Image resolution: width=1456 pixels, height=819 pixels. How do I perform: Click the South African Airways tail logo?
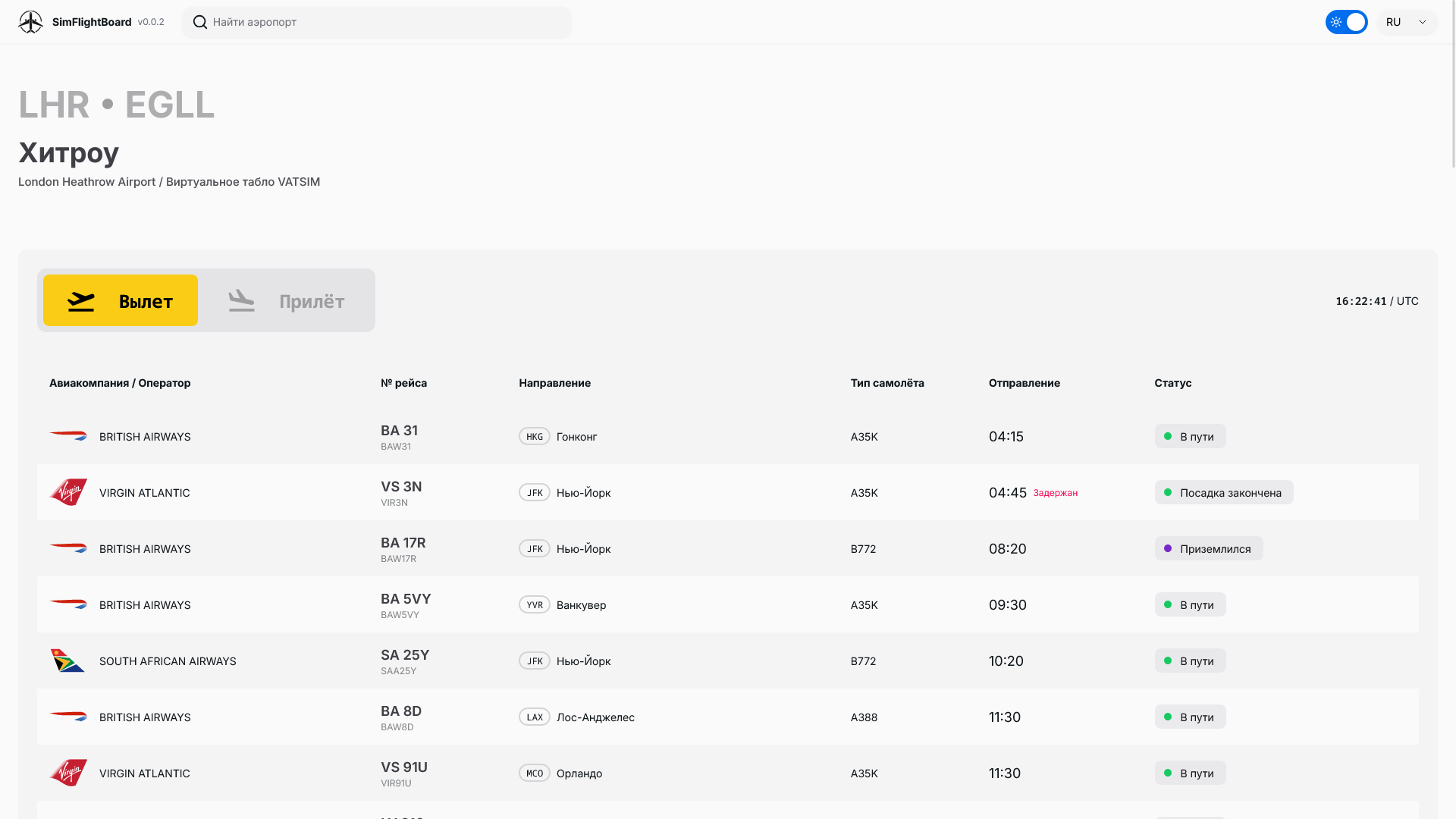tap(67, 661)
